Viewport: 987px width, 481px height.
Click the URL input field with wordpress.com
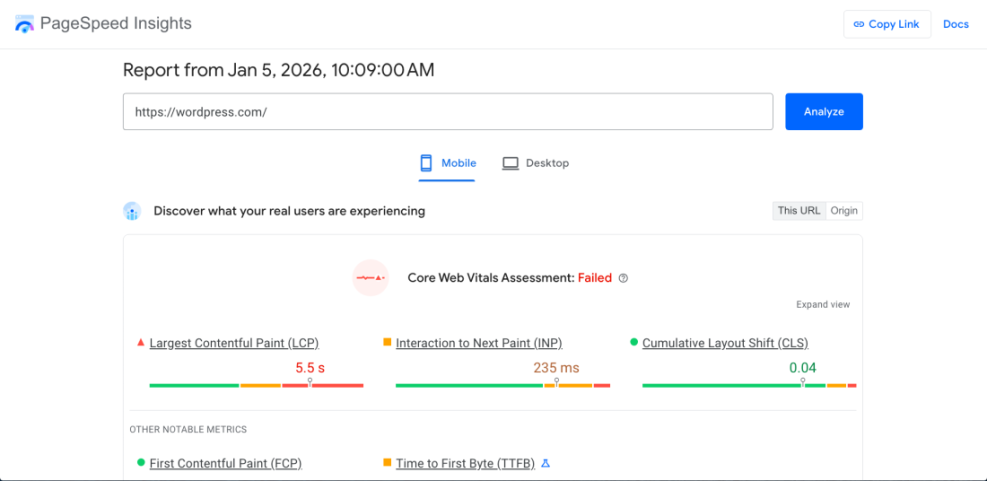(x=448, y=111)
